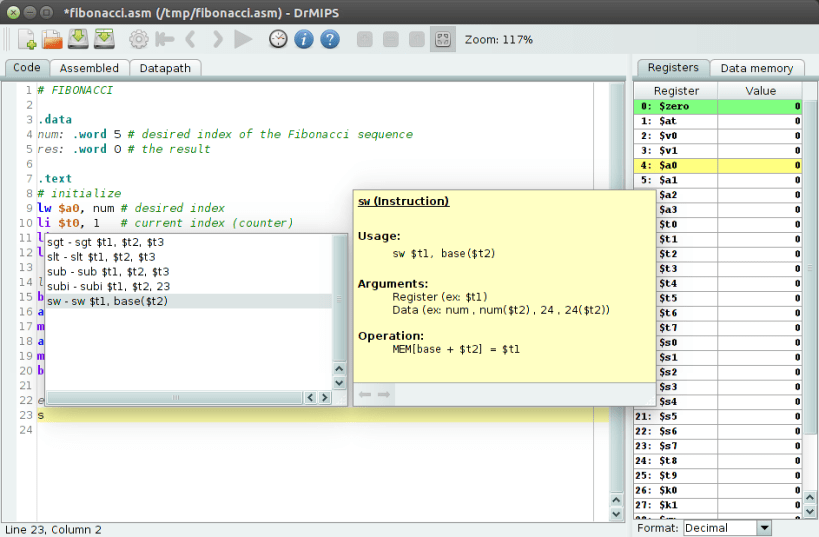Open the Data memory tab
This screenshot has height=537, width=819.
click(x=756, y=68)
